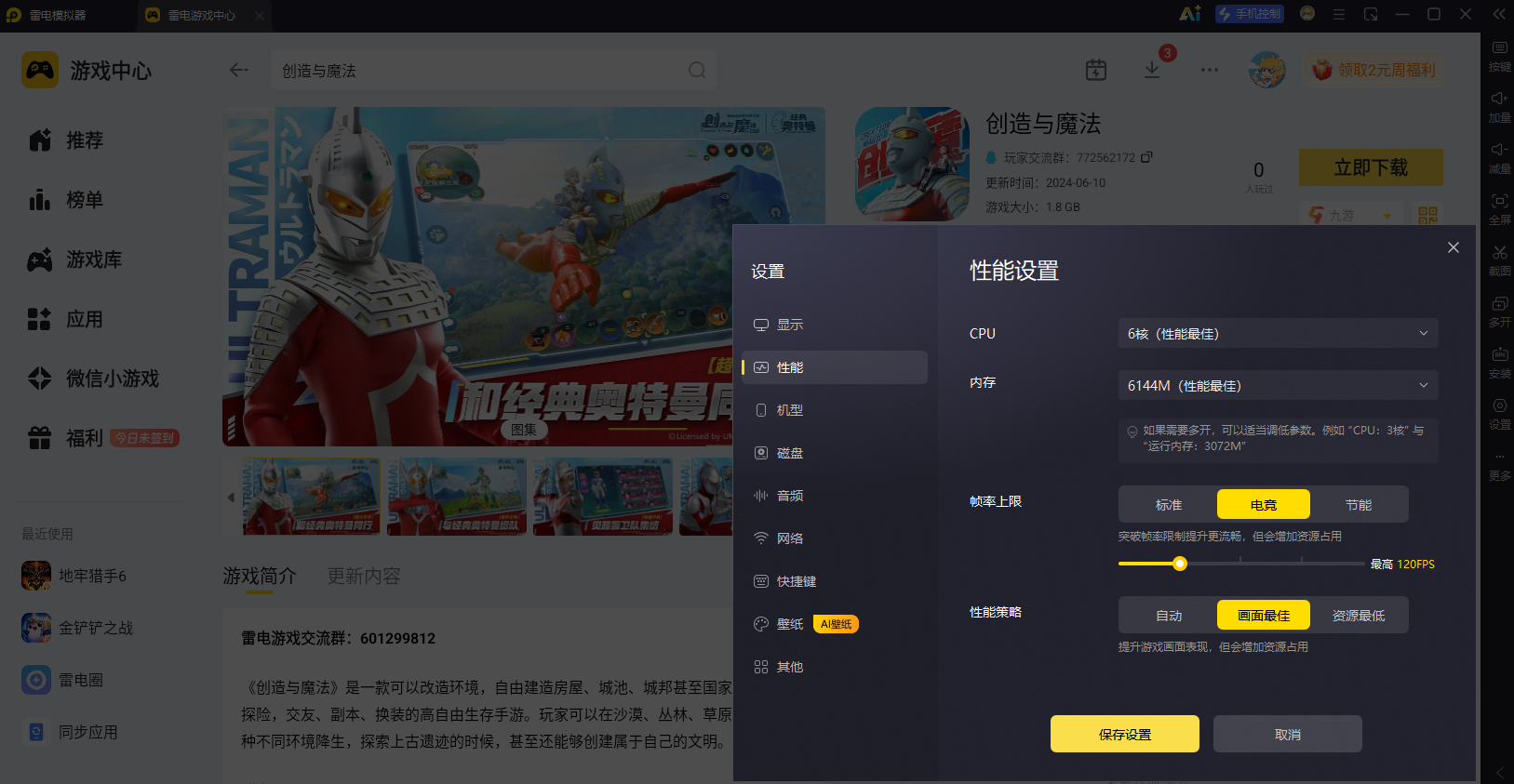Click the 立即下载 download button
Viewport: 1514px width, 784px height.
point(1371,167)
